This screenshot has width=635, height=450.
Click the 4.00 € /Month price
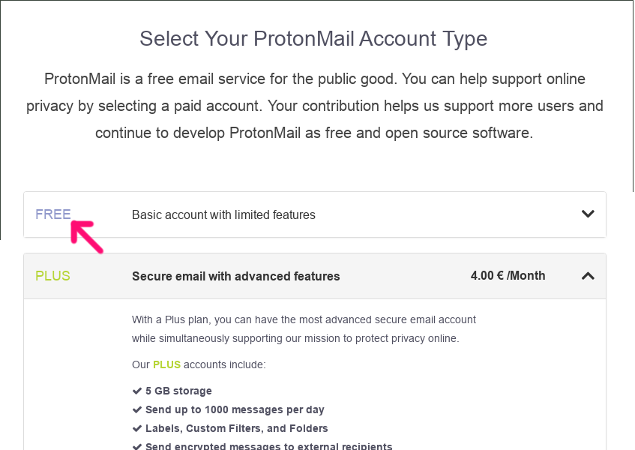point(508,276)
